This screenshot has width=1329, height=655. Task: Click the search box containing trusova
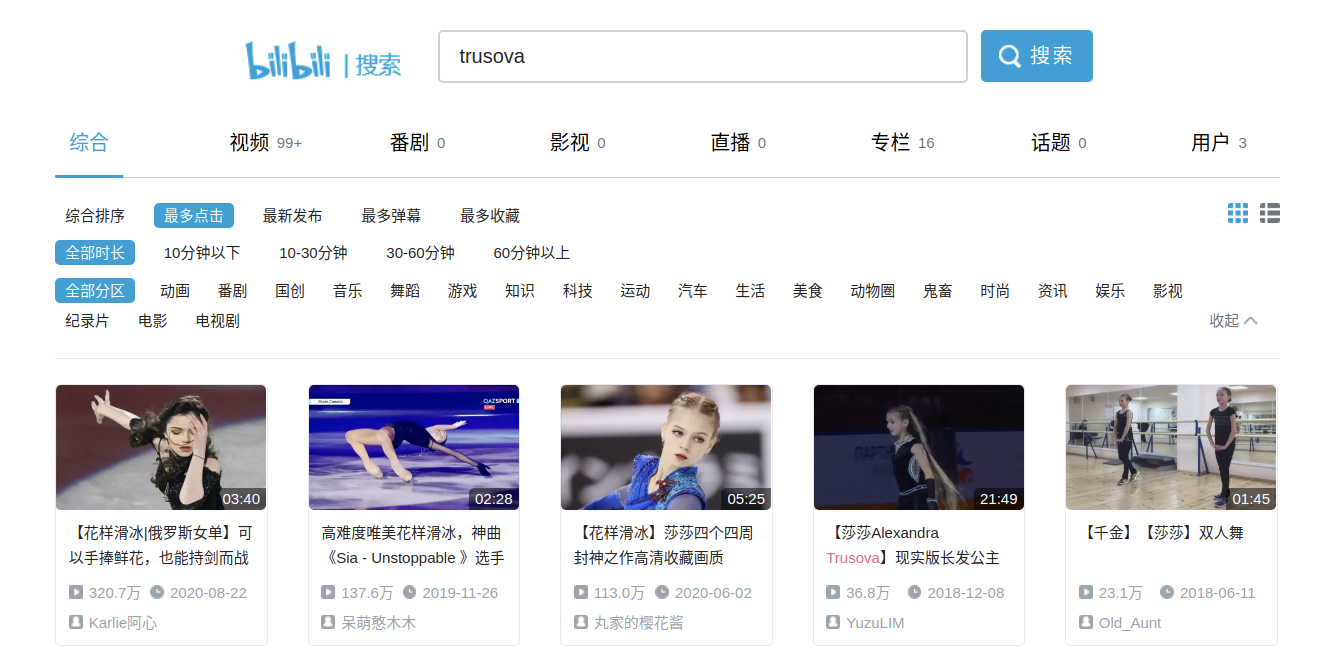[x=702, y=56]
